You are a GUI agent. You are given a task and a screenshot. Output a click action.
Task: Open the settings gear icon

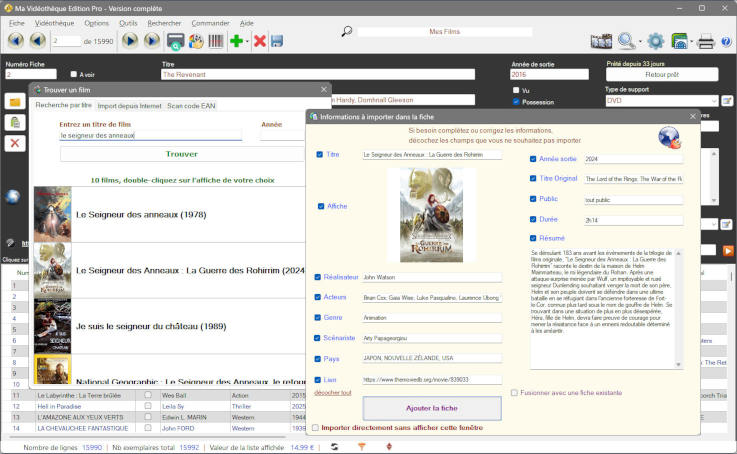pos(655,41)
